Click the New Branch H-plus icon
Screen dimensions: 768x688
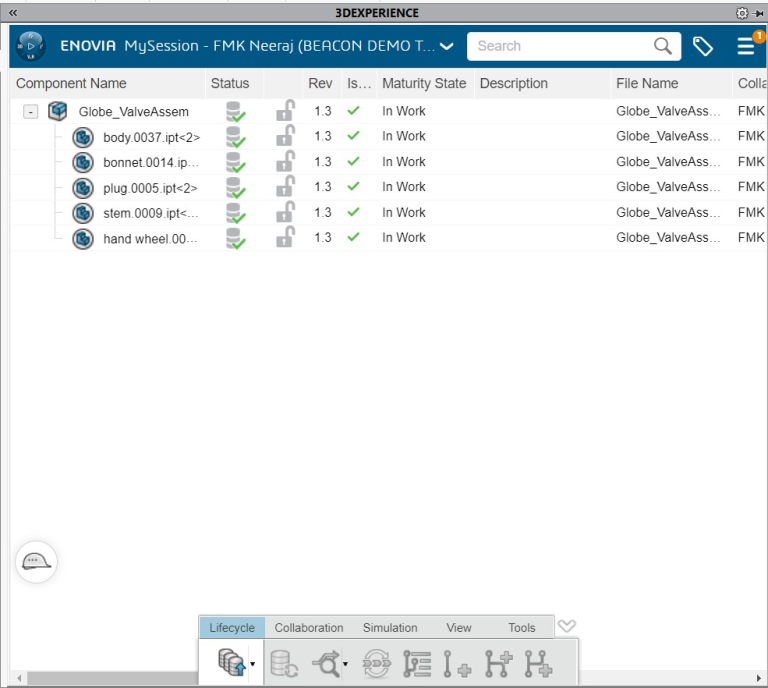click(498, 664)
